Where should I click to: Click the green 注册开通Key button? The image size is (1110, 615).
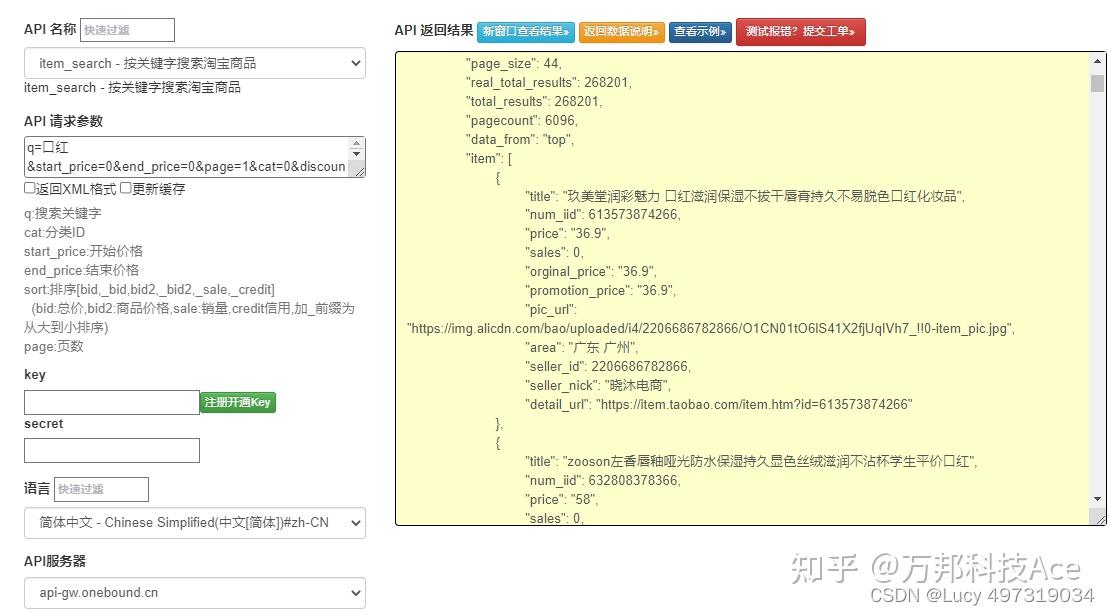pos(237,401)
